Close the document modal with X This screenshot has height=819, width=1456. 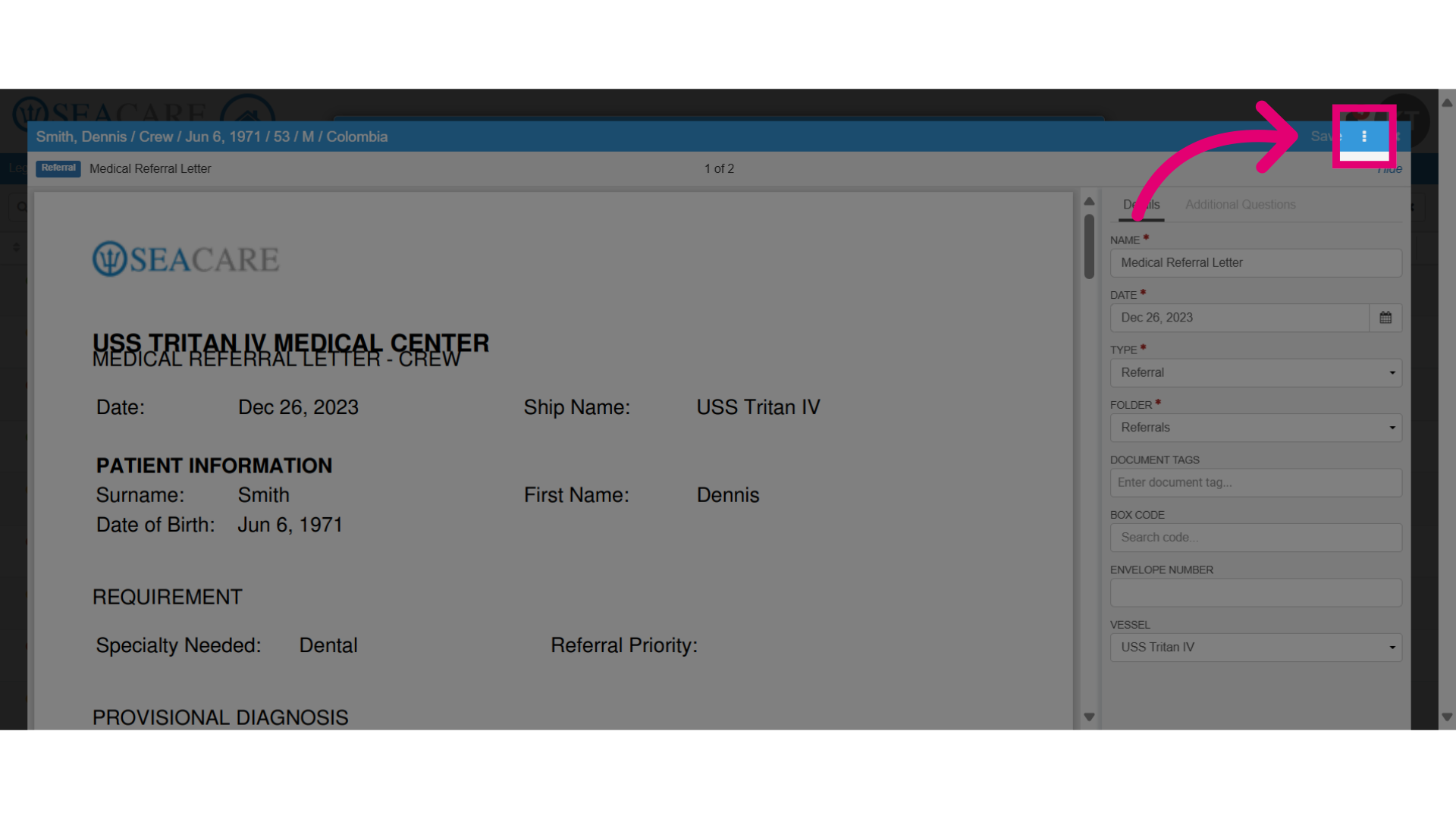(1397, 136)
